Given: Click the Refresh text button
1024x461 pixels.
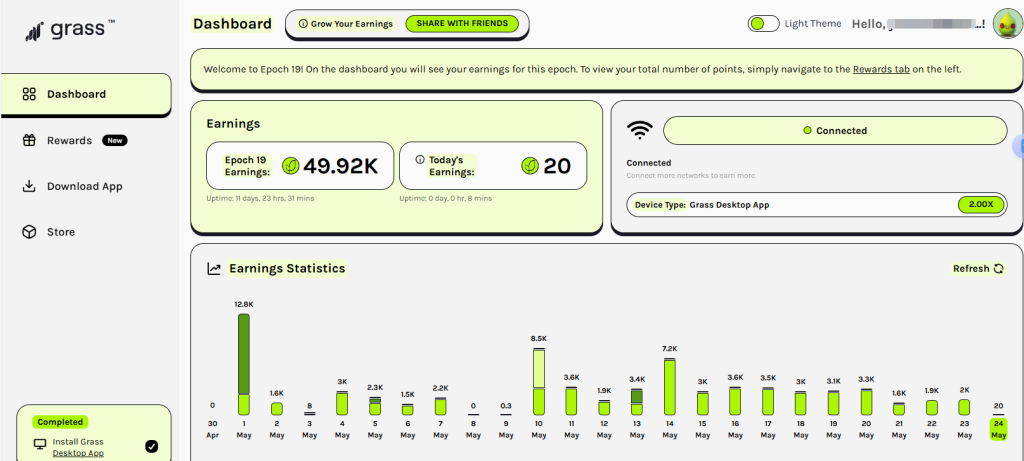Looking at the screenshot, I should [x=971, y=268].
